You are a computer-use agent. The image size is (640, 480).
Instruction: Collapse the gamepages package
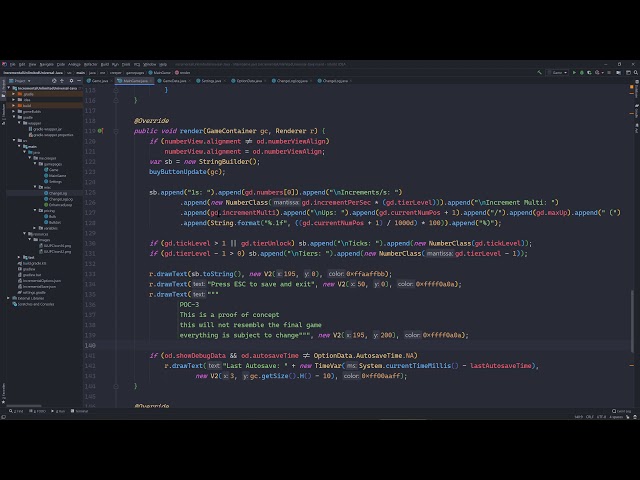(35, 164)
